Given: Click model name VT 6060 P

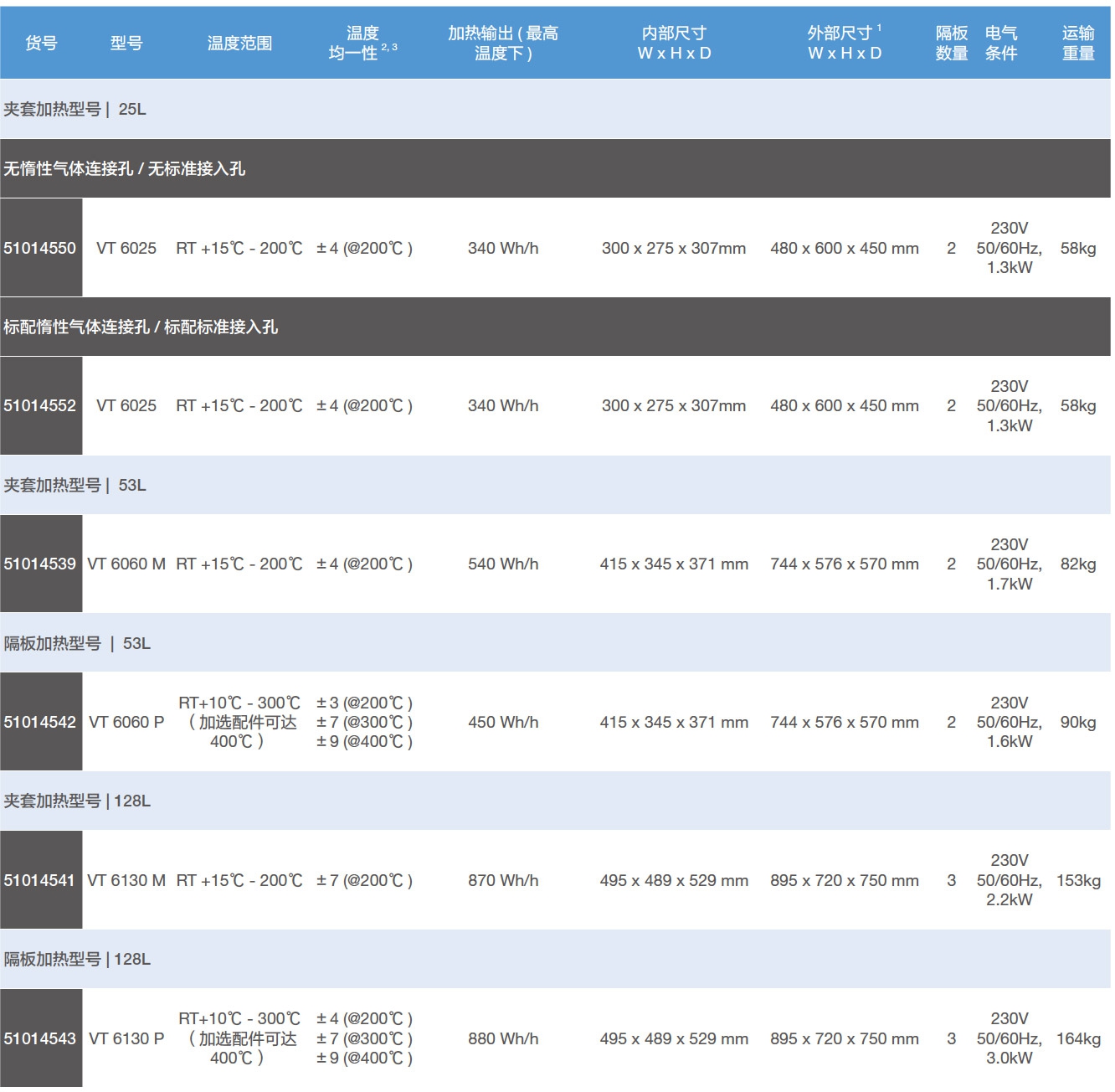Looking at the screenshot, I should (126, 722).
